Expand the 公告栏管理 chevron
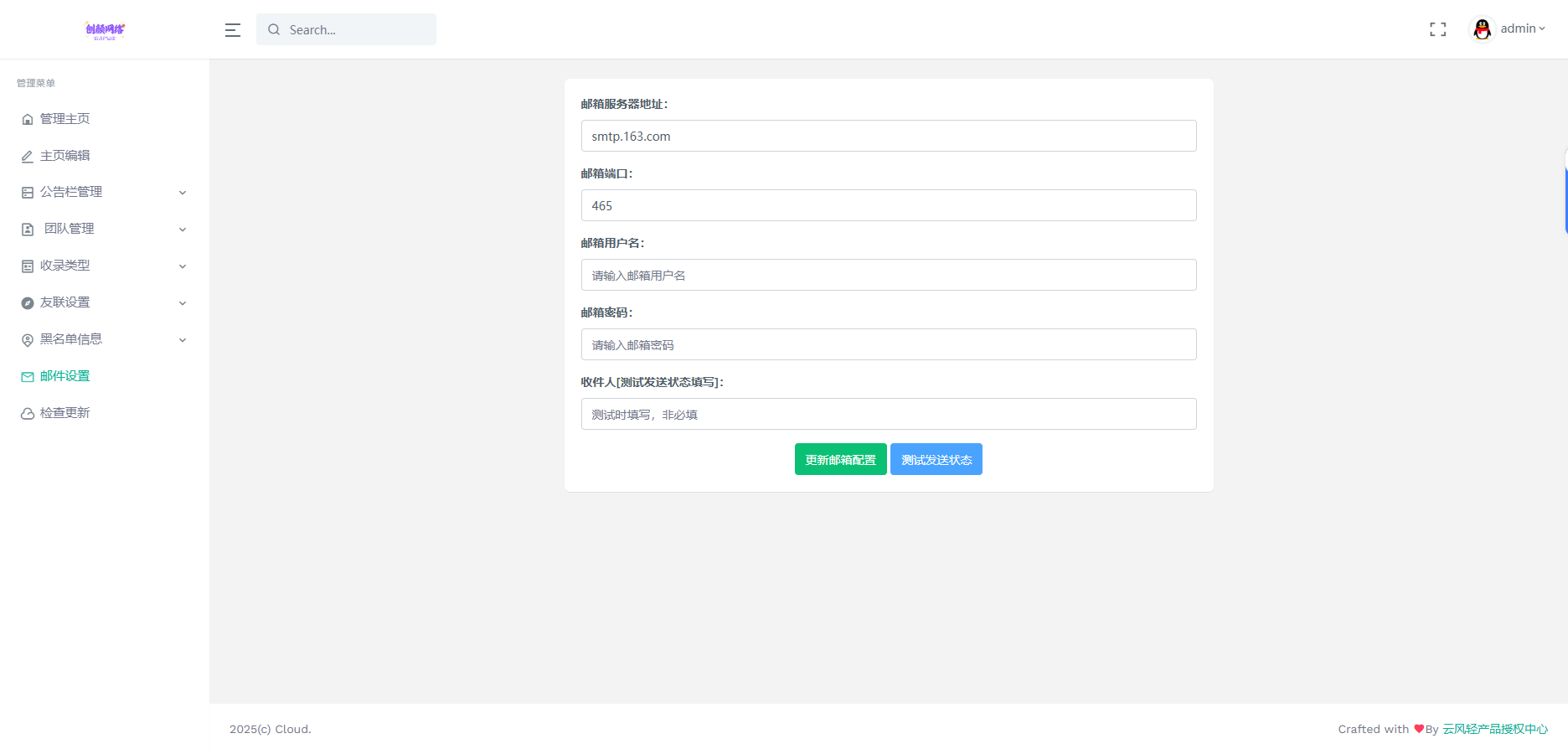 click(183, 192)
